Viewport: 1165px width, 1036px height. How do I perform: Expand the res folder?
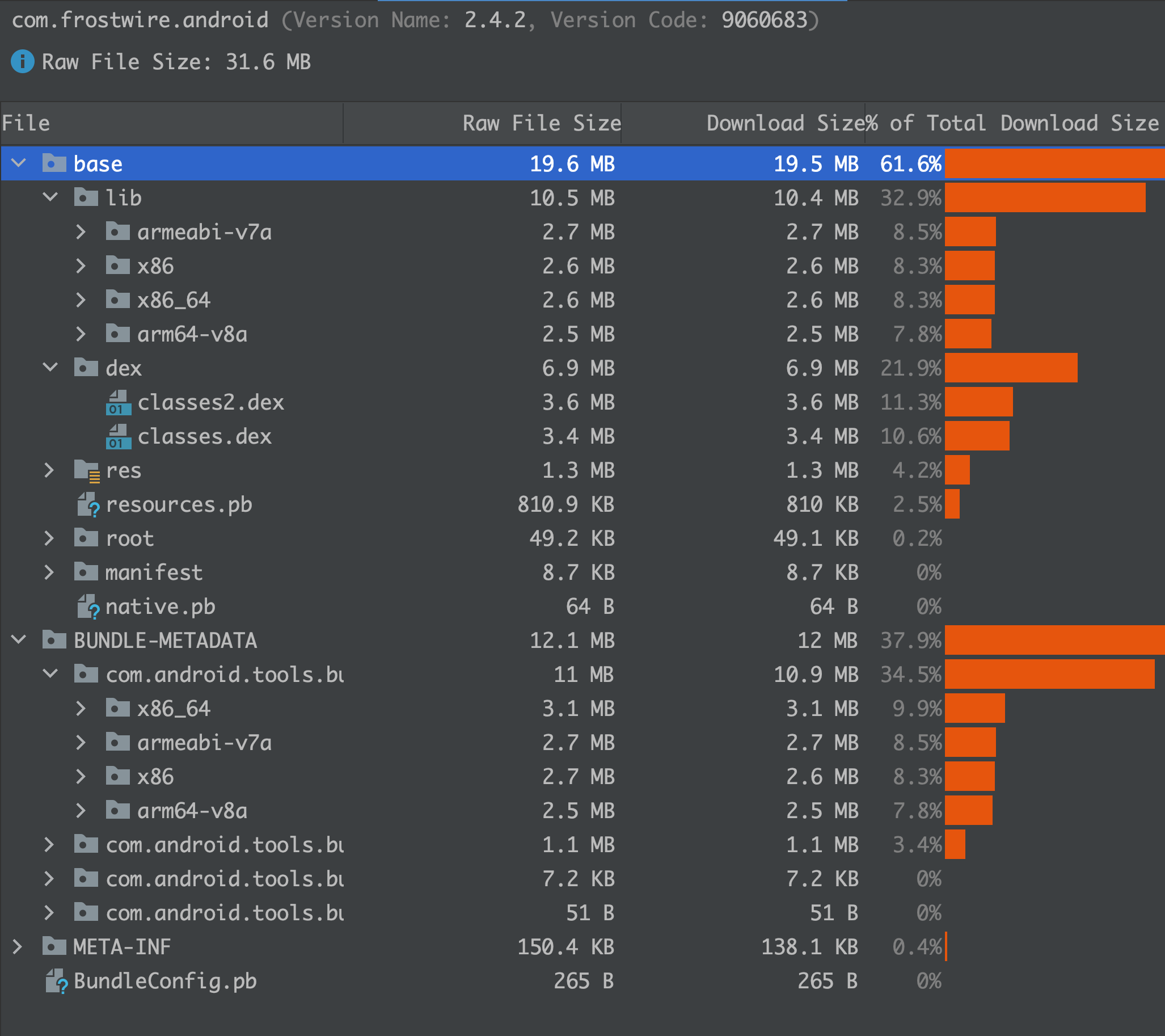point(49,470)
